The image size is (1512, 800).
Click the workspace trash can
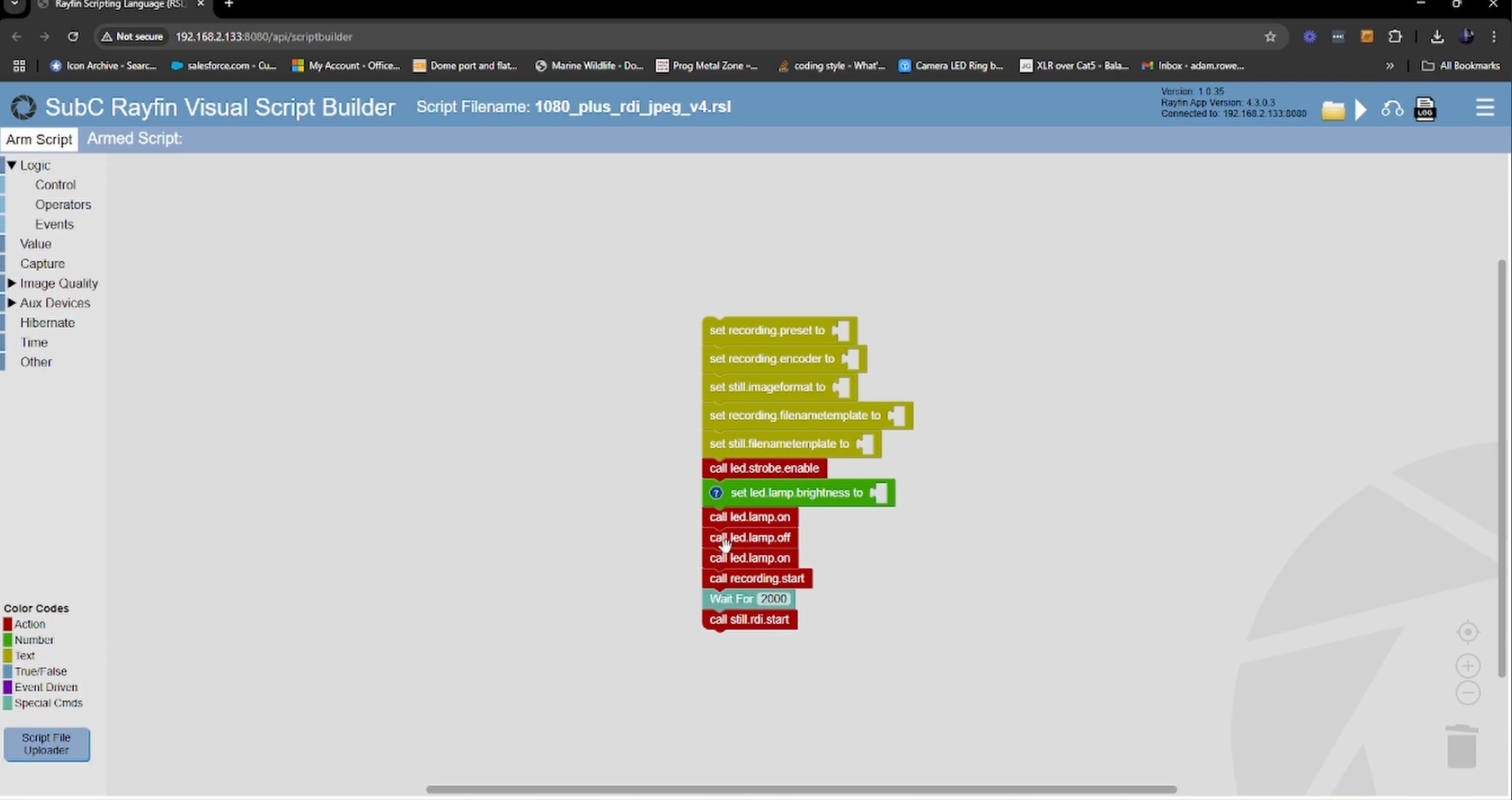(x=1461, y=746)
